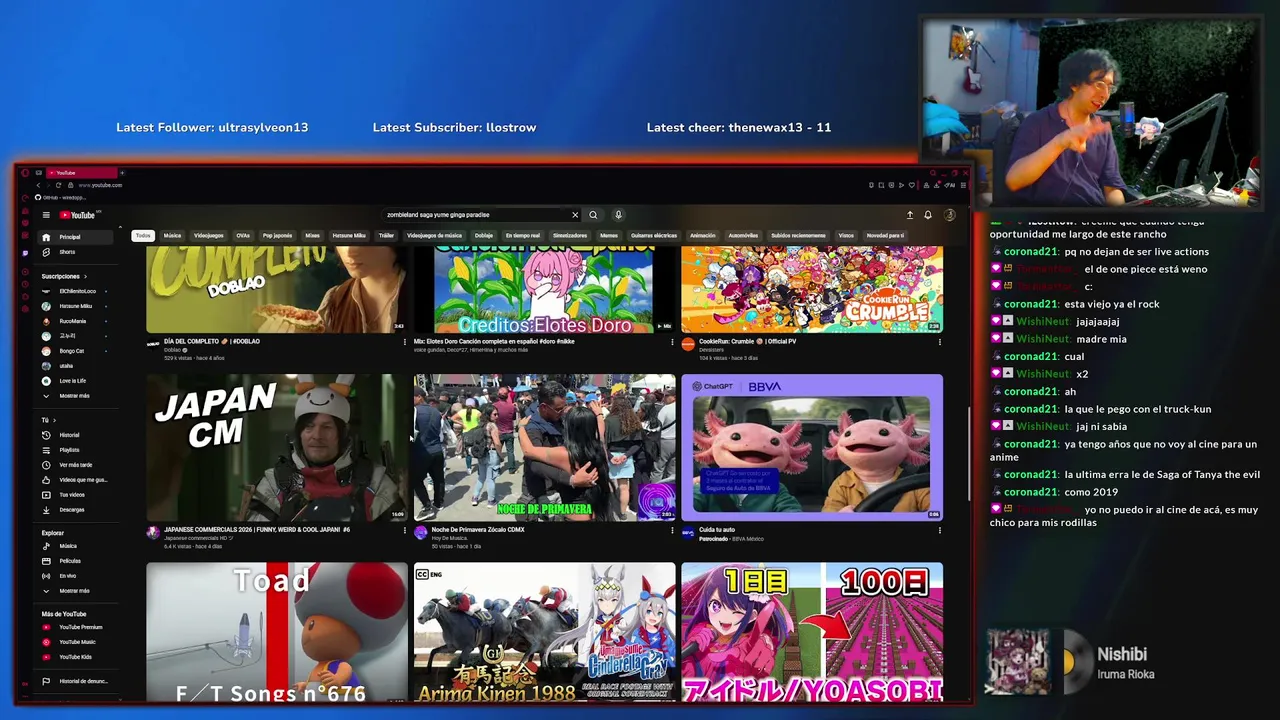The width and height of the screenshot is (1280, 720).
Task: Open options for JAPANESE COMMERCIALS 2026 video
Action: click(x=405, y=530)
